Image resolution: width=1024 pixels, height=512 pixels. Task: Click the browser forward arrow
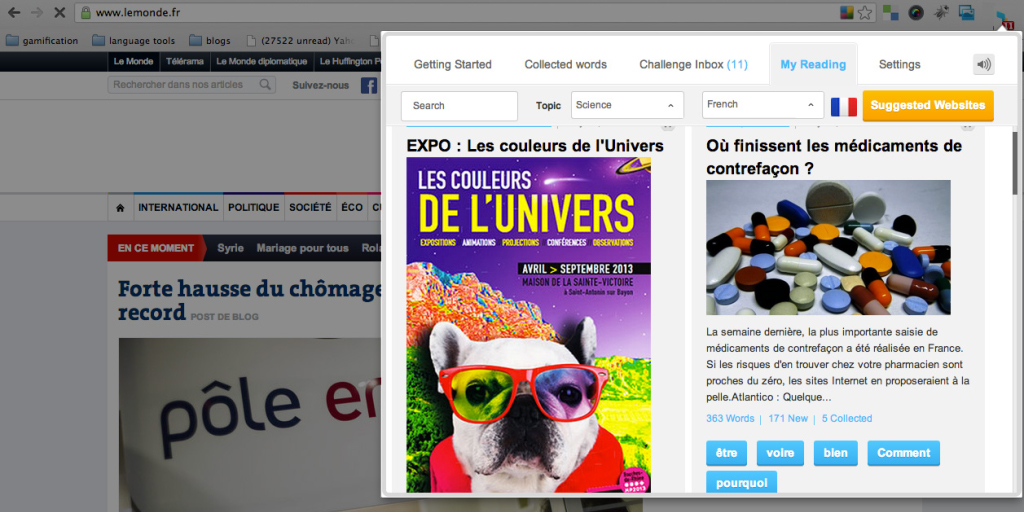point(36,12)
